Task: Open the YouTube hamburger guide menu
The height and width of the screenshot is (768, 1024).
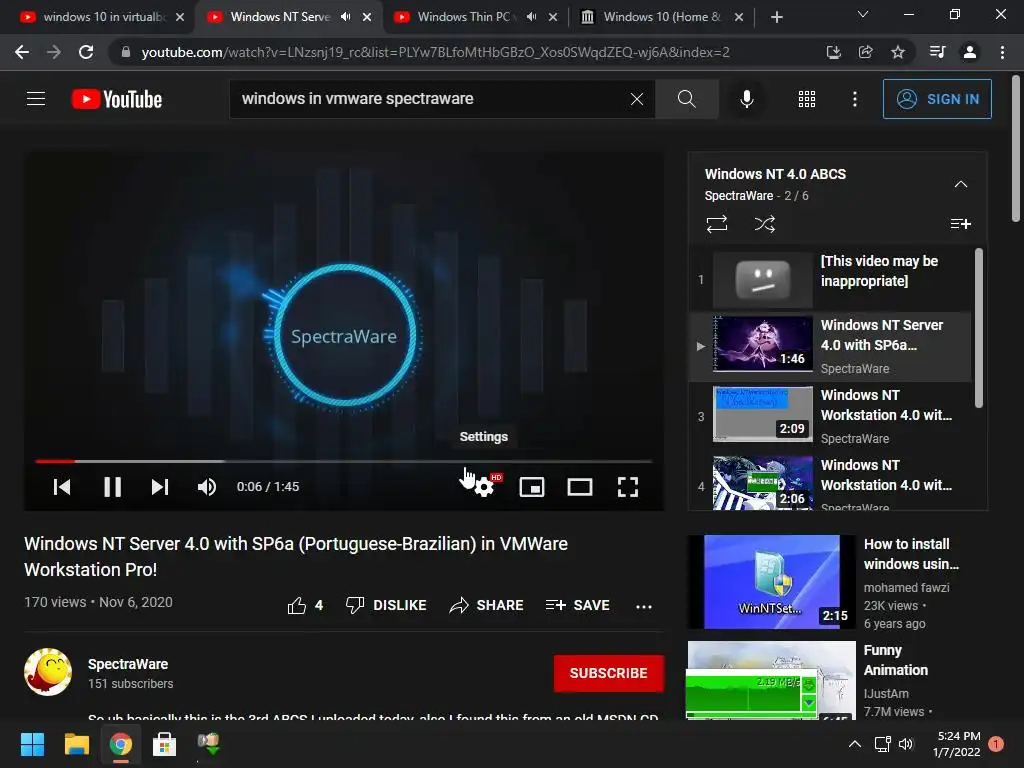Action: [36, 99]
